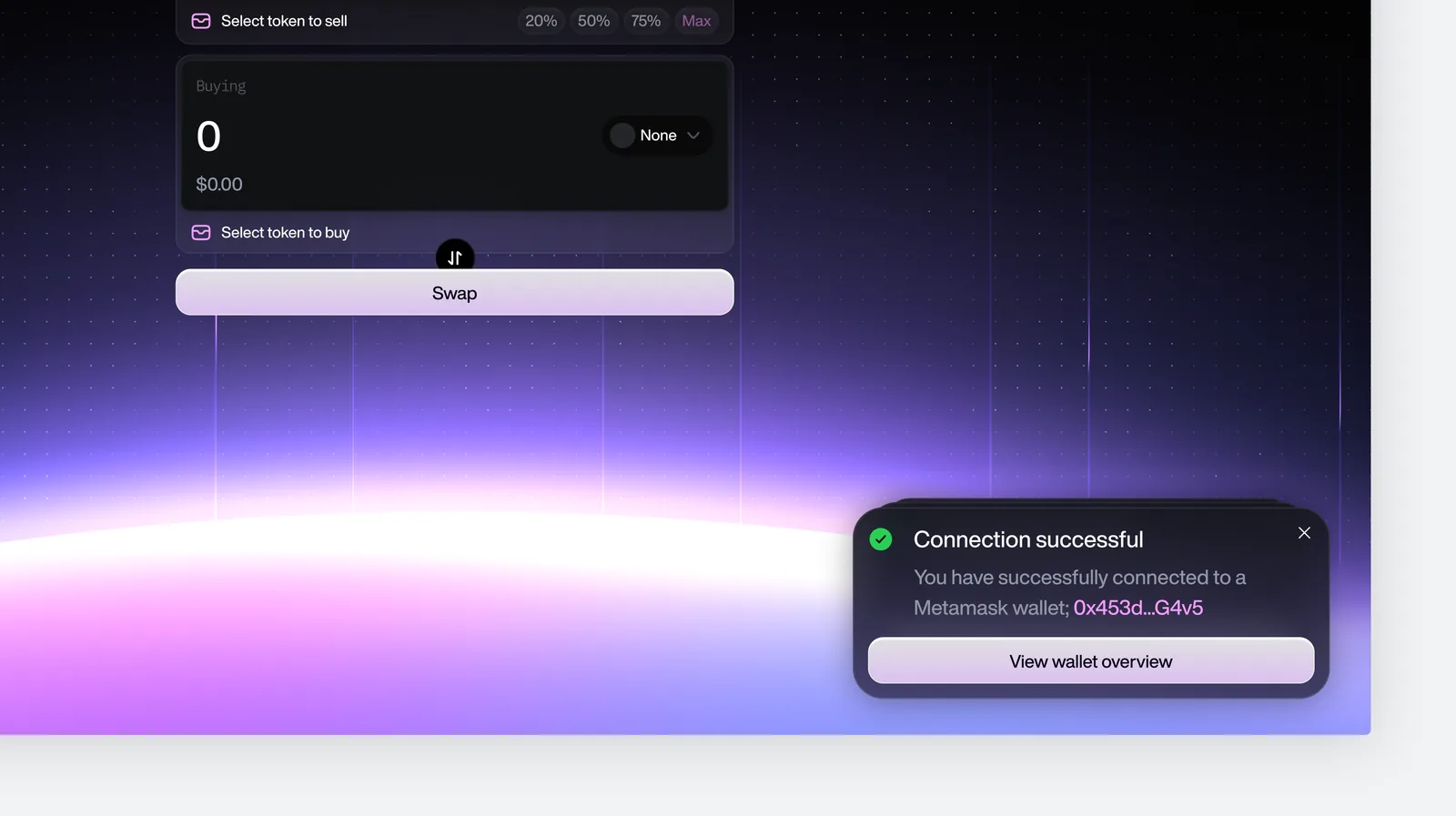Click the green success checkmark icon
The width and height of the screenshot is (1456, 816).
click(x=881, y=539)
